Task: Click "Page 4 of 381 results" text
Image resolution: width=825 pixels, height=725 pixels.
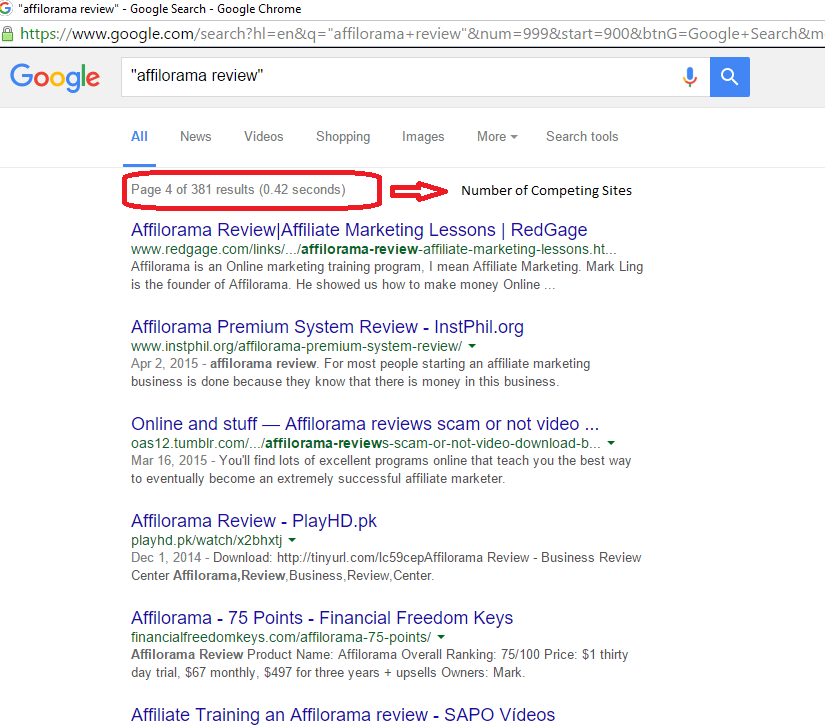Action: 193,189
